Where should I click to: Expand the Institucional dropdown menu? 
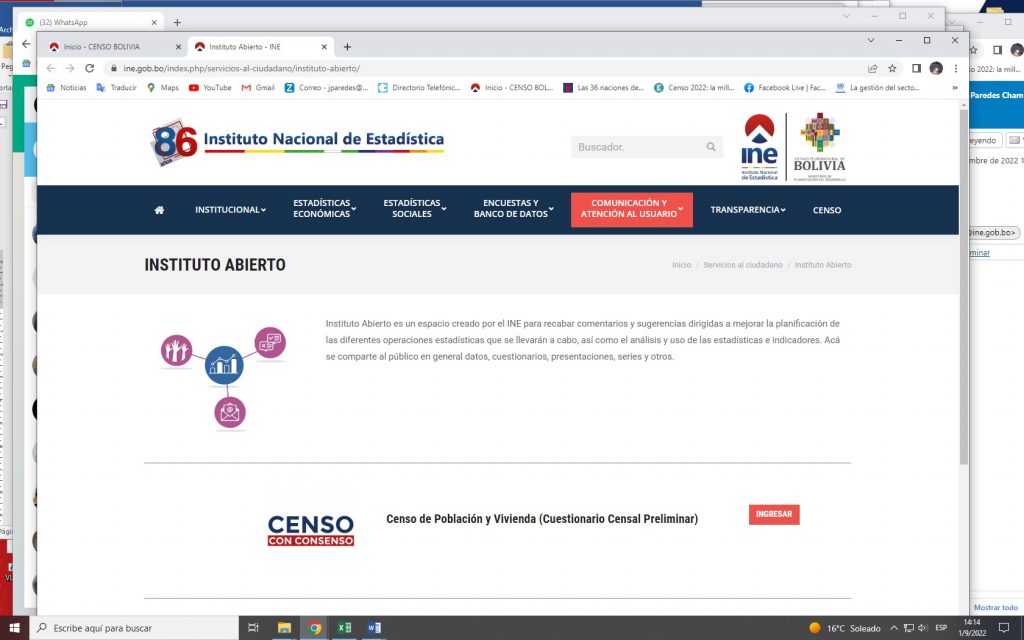(x=230, y=210)
